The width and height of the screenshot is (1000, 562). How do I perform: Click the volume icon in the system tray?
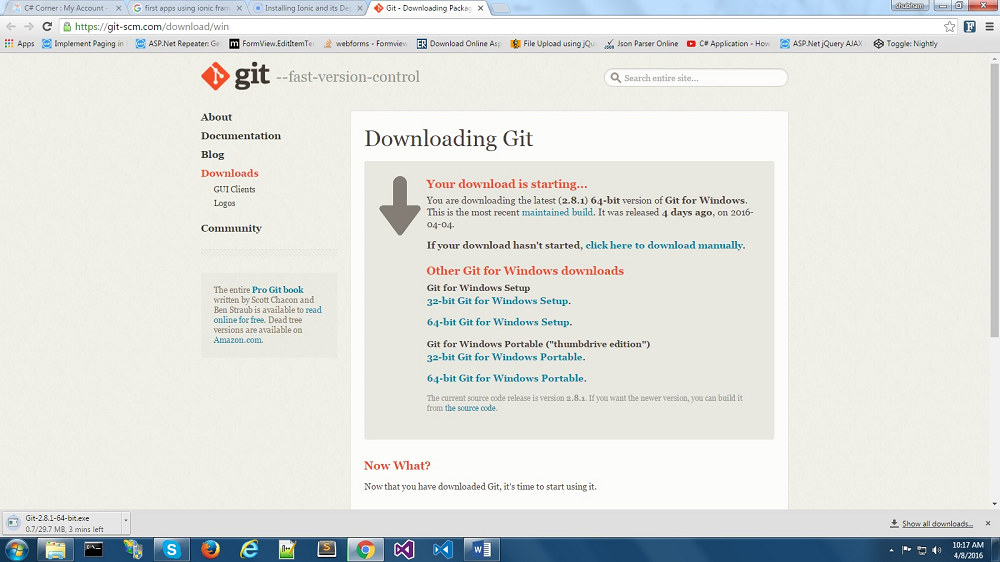[x=936, y=550]
